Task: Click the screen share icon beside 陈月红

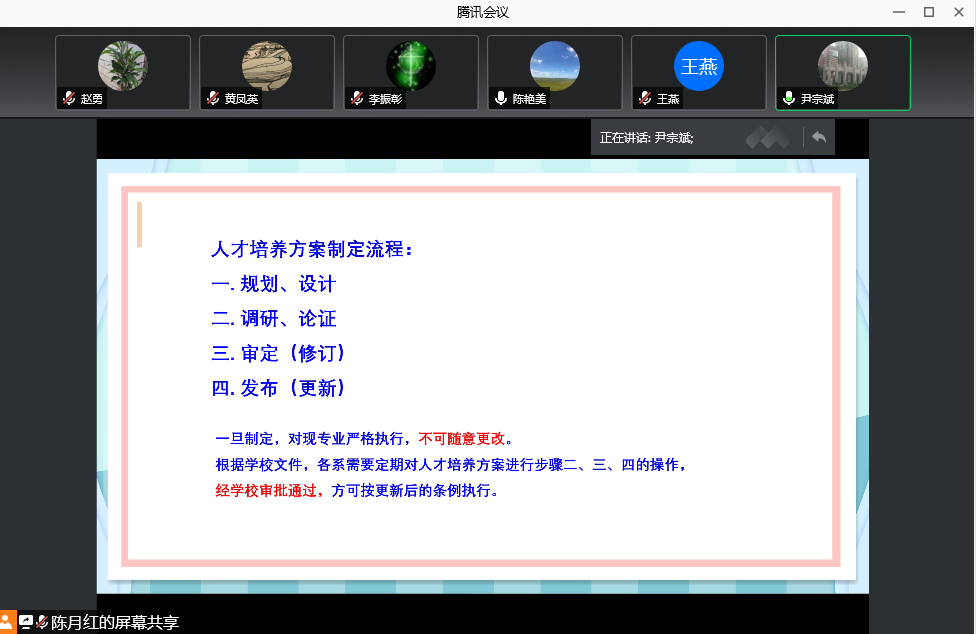Action: pos(26,622)
